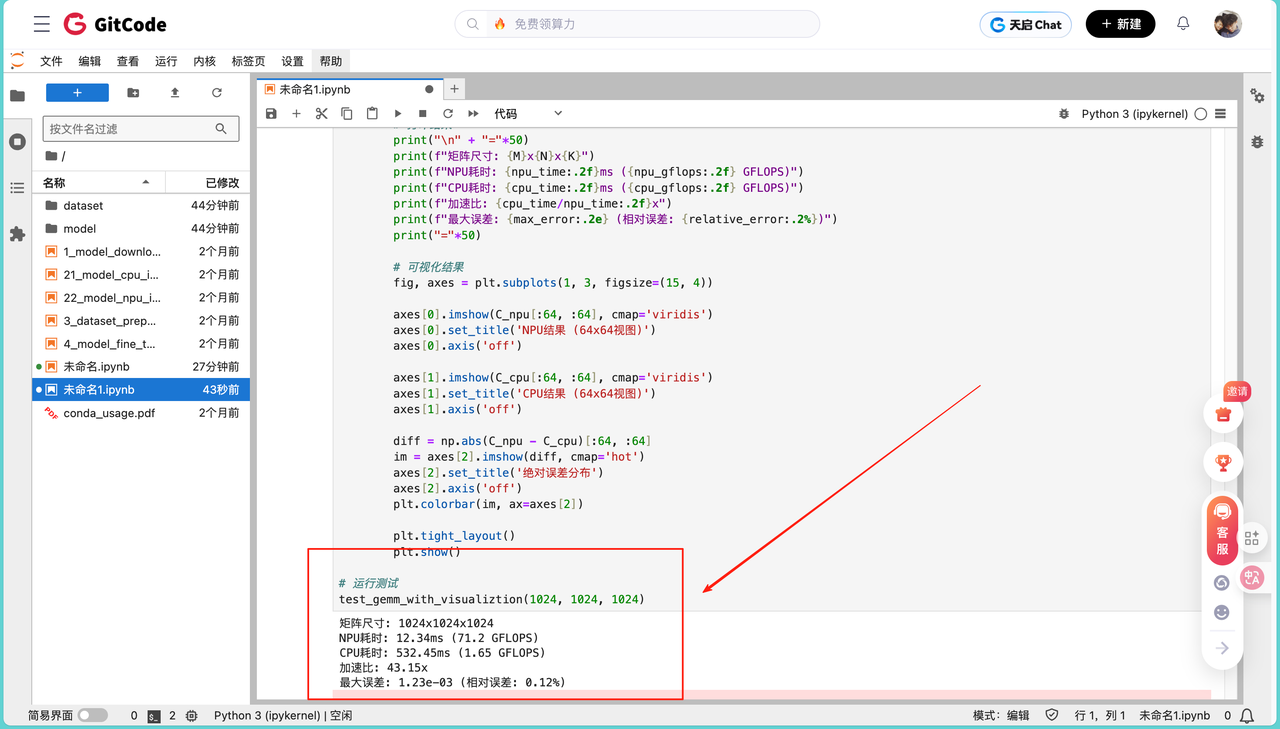Open the 编辑 menu
The height and width of the screenshot is (729, 1280).
tap(90, 61)
